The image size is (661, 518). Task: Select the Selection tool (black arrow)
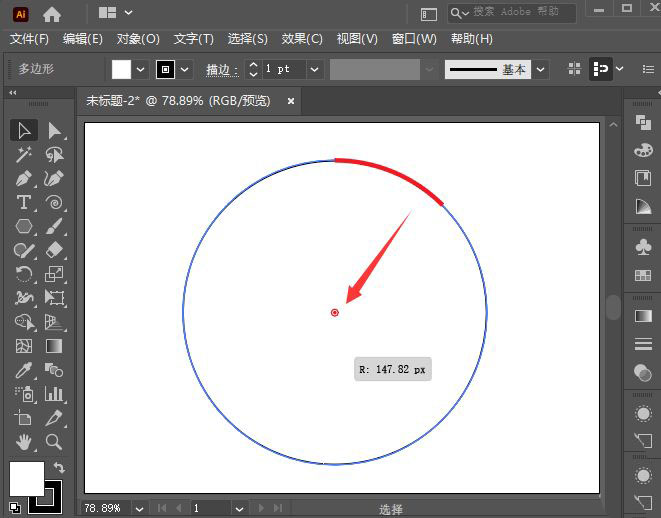click(x=24, y=130)
